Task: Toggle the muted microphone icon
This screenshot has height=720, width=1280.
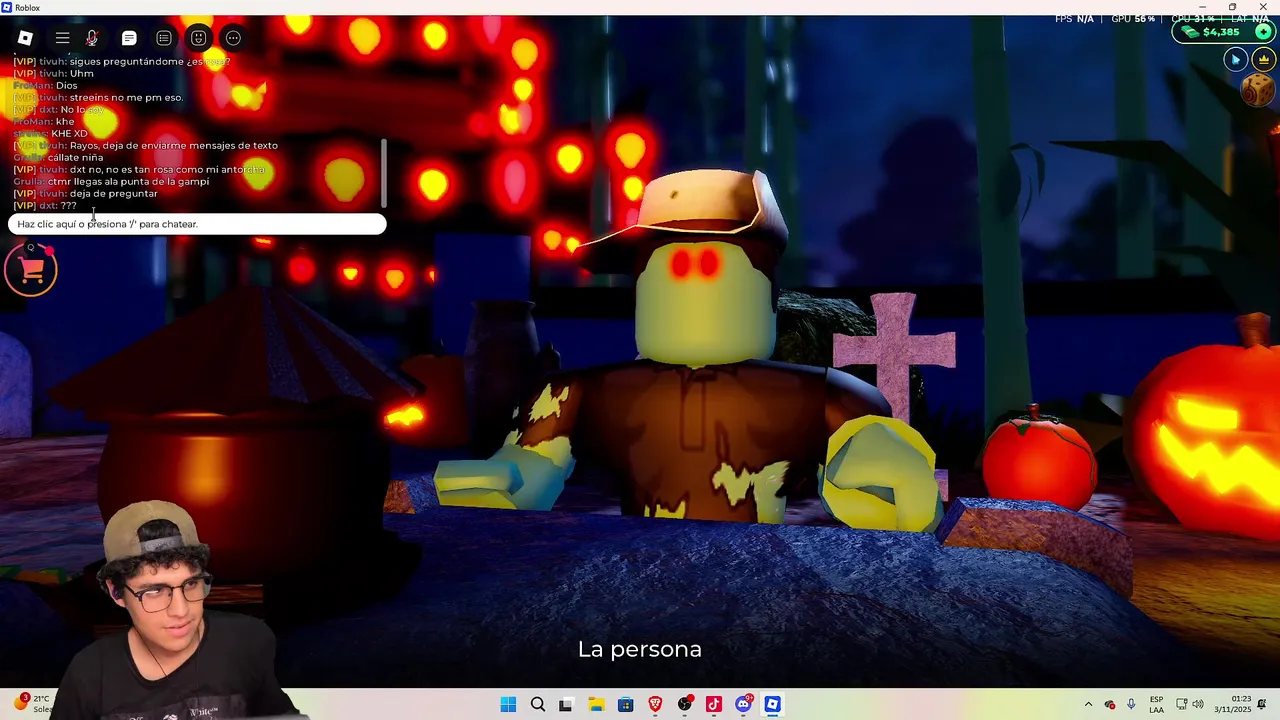Action: (x=92, y=38)
